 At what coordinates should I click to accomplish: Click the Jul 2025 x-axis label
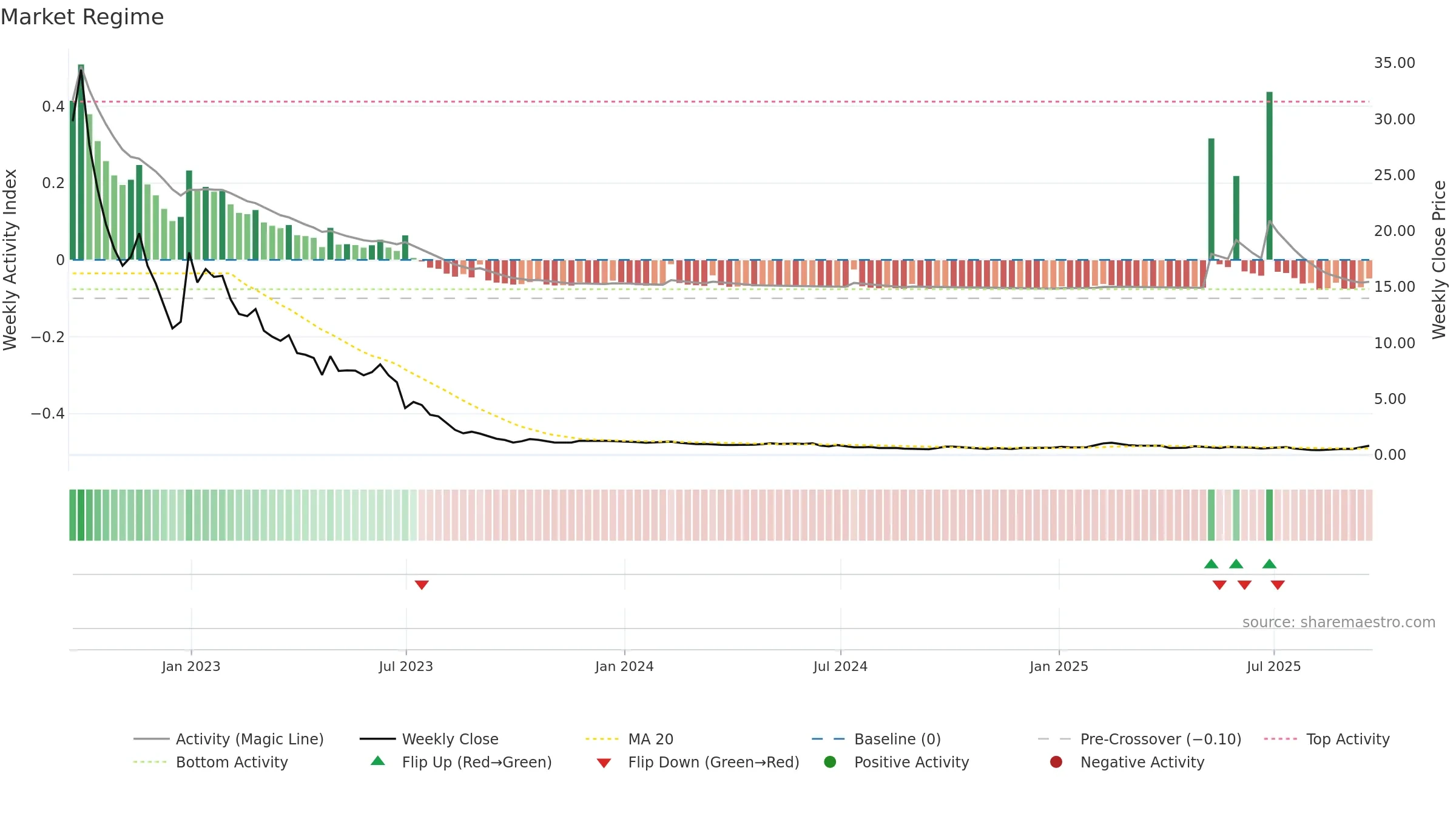(x=1273, y=666)
